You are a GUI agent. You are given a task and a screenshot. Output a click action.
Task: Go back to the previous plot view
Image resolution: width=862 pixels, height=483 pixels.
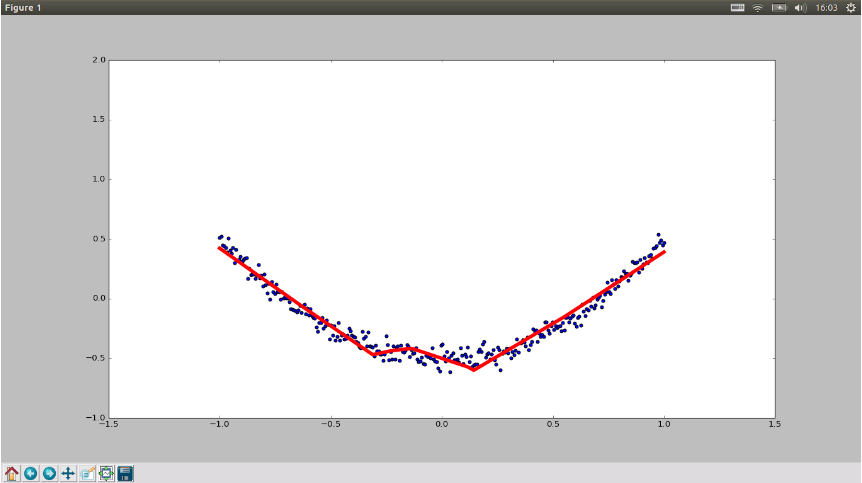31,473
